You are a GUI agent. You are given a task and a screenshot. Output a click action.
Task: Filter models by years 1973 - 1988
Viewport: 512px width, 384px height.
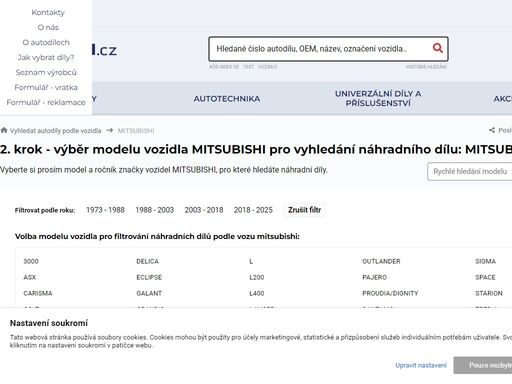[x=105, y=210]
